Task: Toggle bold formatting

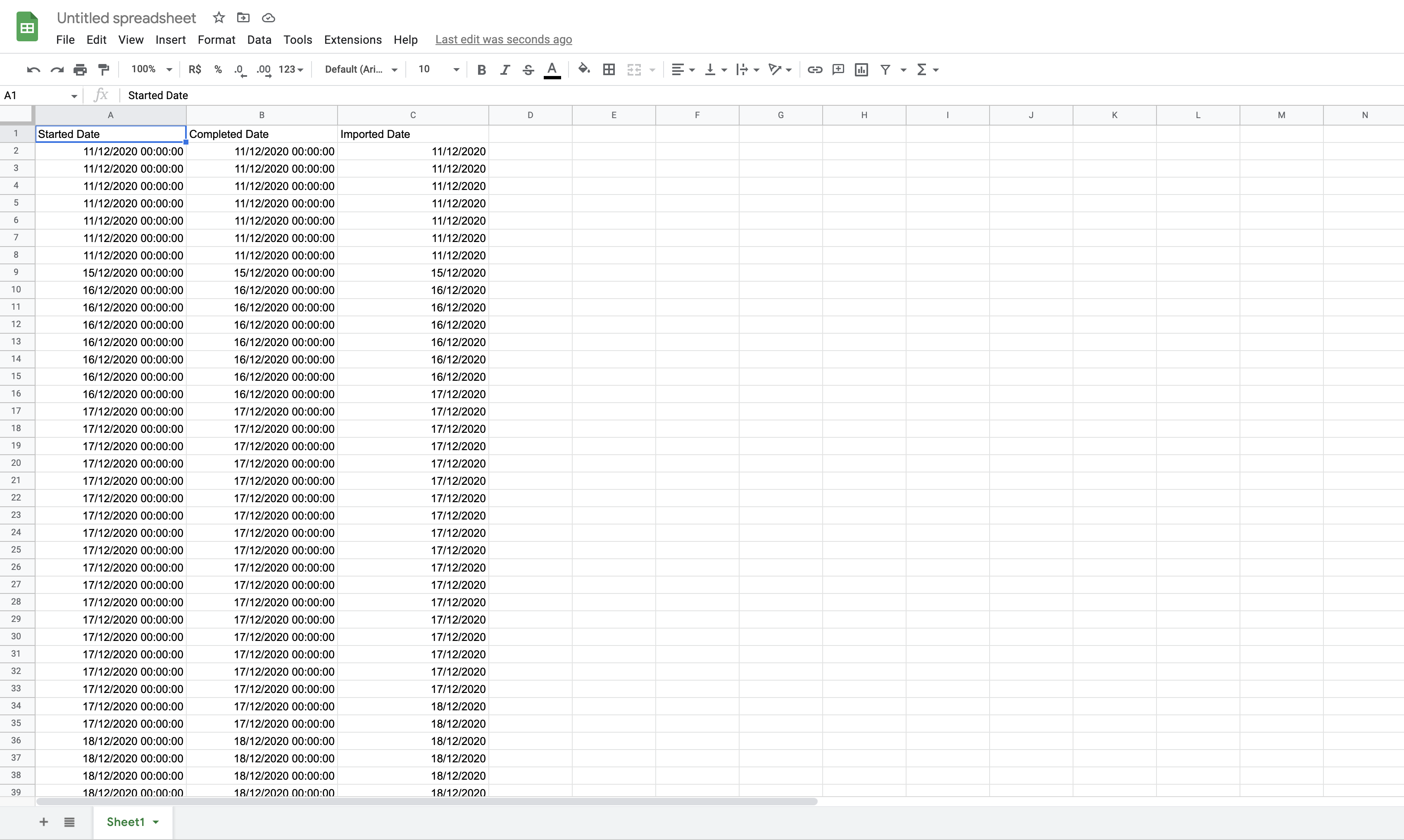Action: point(481,70)
